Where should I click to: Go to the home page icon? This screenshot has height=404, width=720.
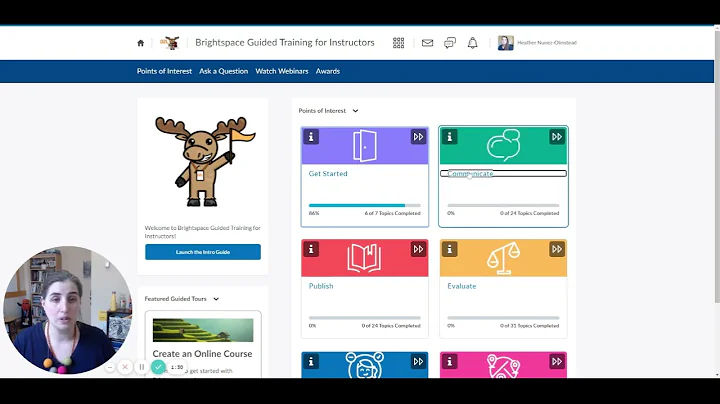coord(141,43)
